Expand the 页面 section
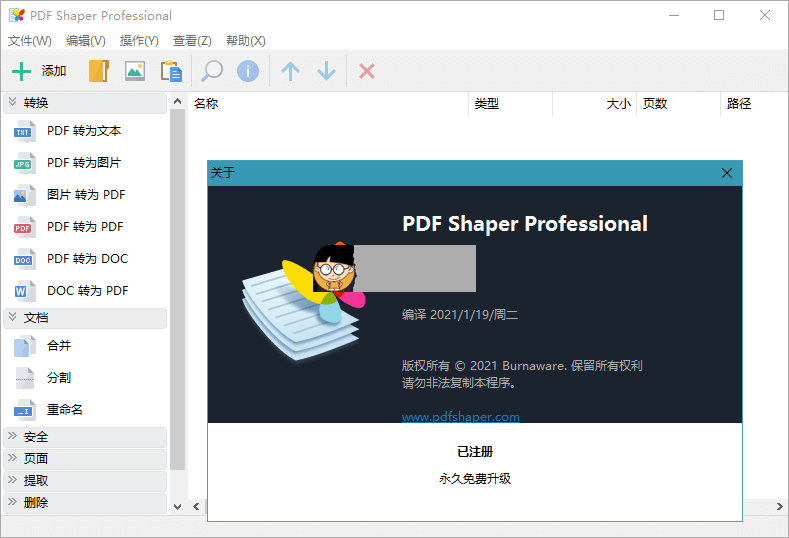The image size is (789, 538). click(x=85, y=458)
